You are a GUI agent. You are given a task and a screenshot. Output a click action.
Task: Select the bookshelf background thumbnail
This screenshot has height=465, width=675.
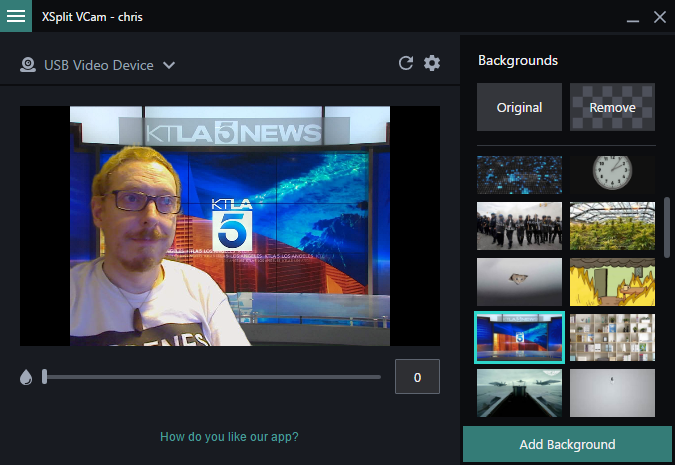(612, 338)
